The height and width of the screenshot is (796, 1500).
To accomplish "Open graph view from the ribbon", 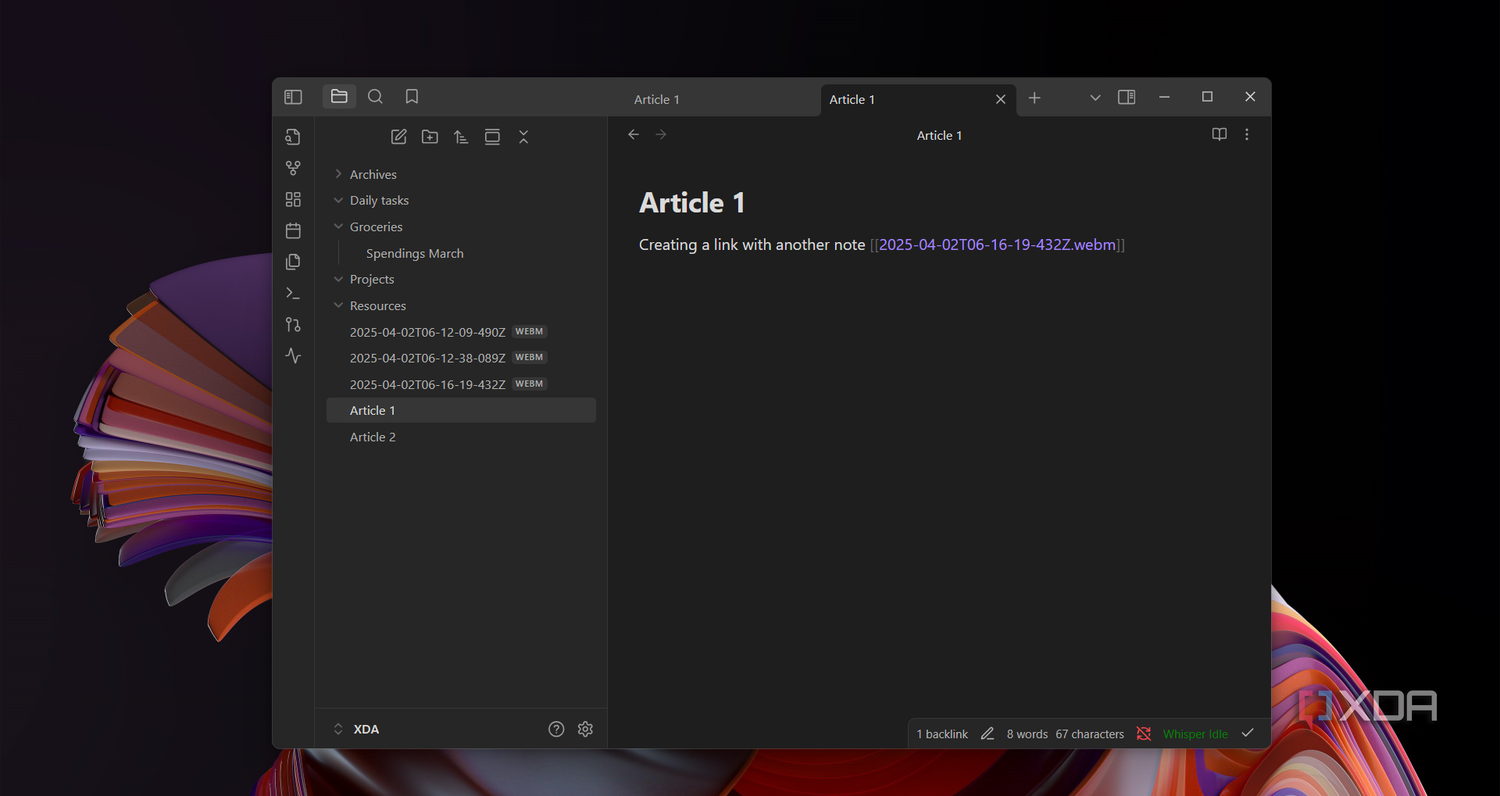I will [x=293, y=168].
